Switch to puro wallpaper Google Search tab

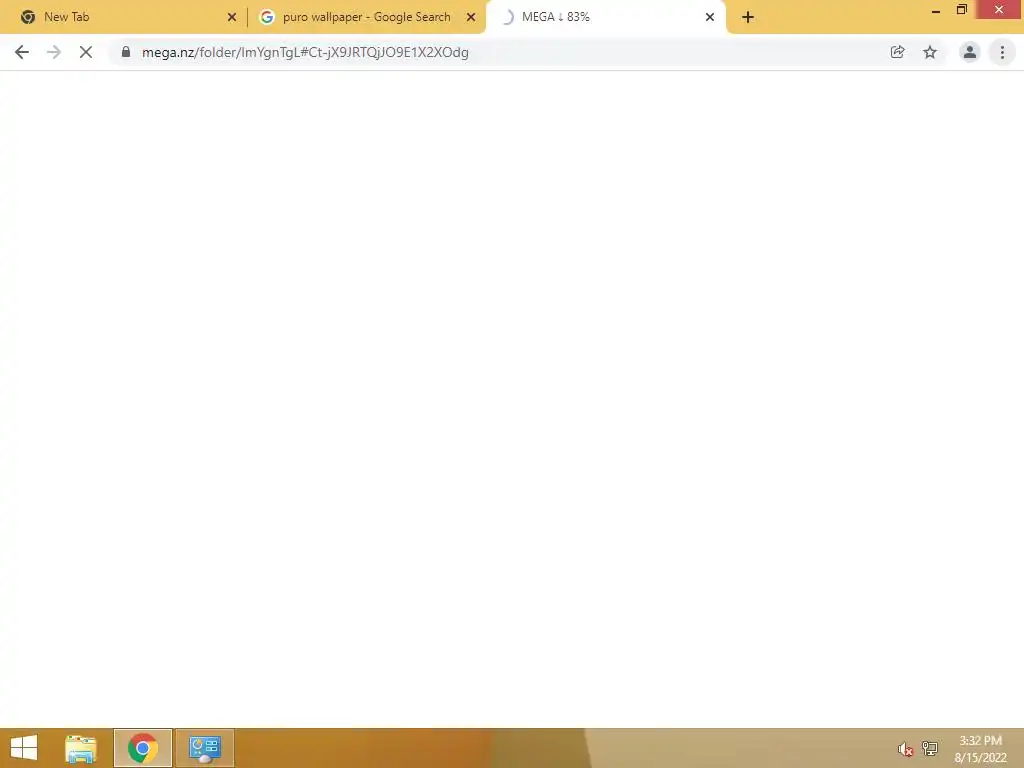tap(366, 17)
